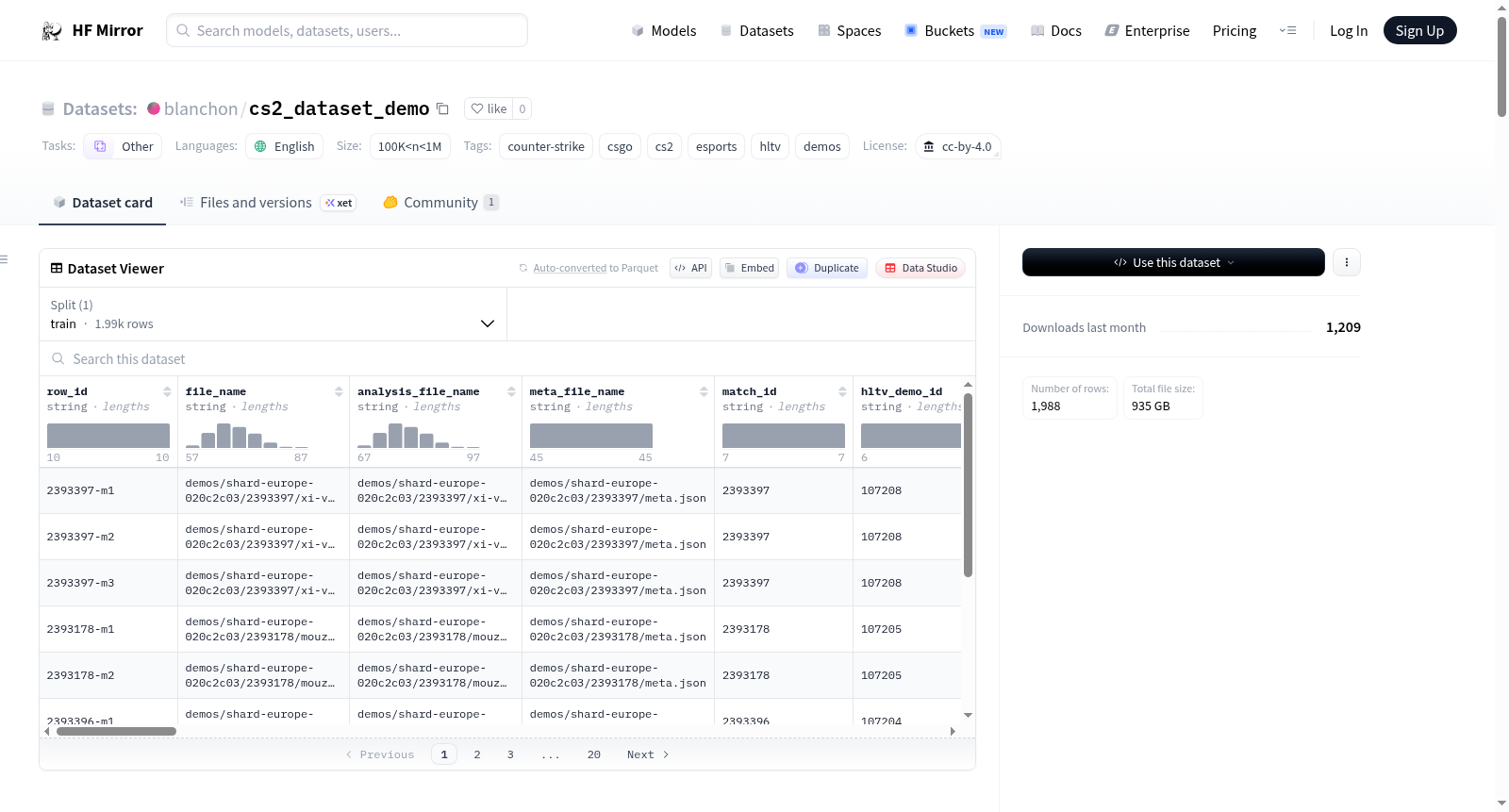Click the table right horizontal scroll arrow
The width and height of the screenshot is (1509, 812).
(953, 731)
